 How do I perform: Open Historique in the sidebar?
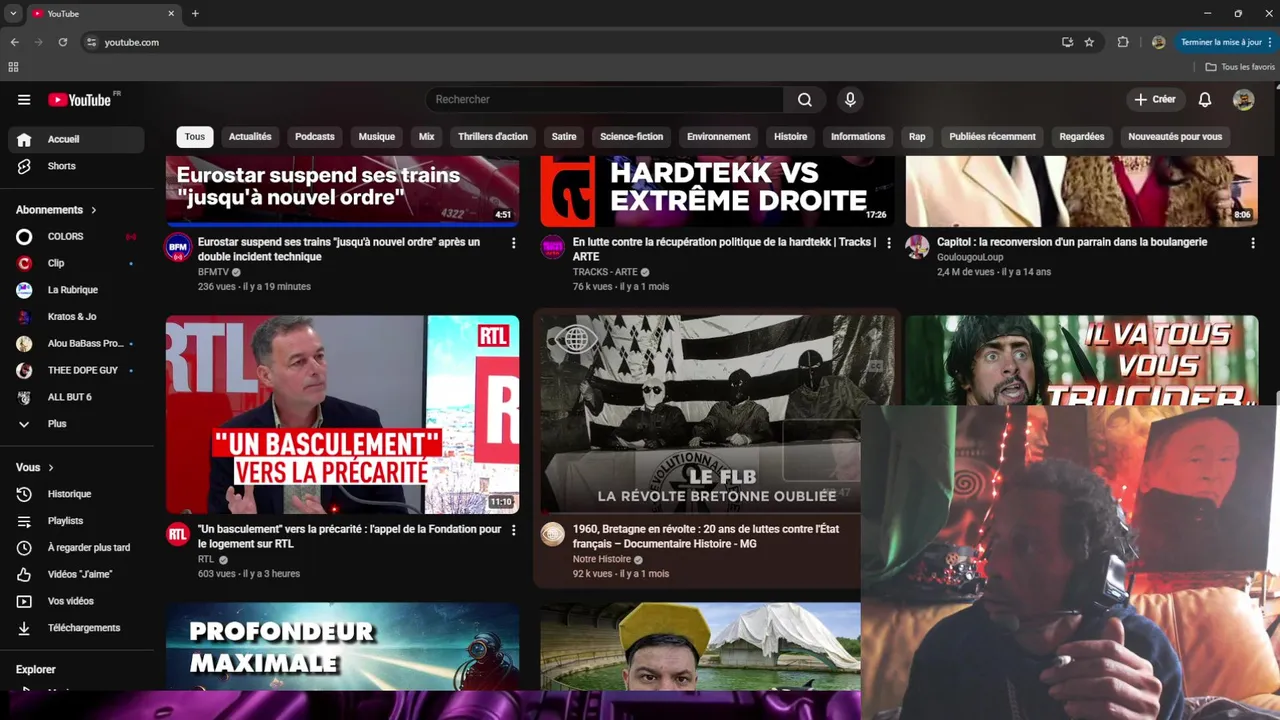click(76, 494)
